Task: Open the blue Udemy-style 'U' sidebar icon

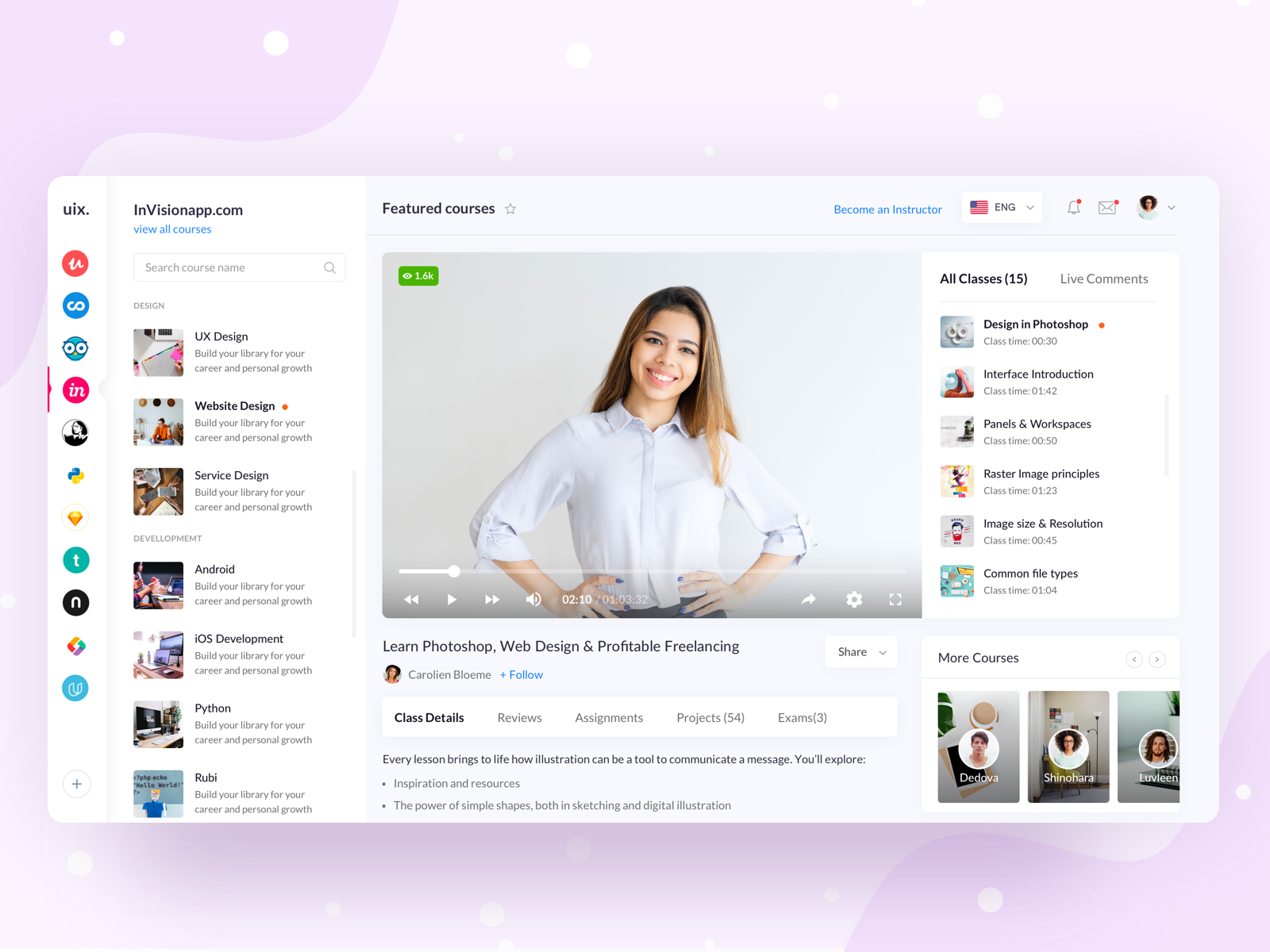Action: tap(75, 689)
